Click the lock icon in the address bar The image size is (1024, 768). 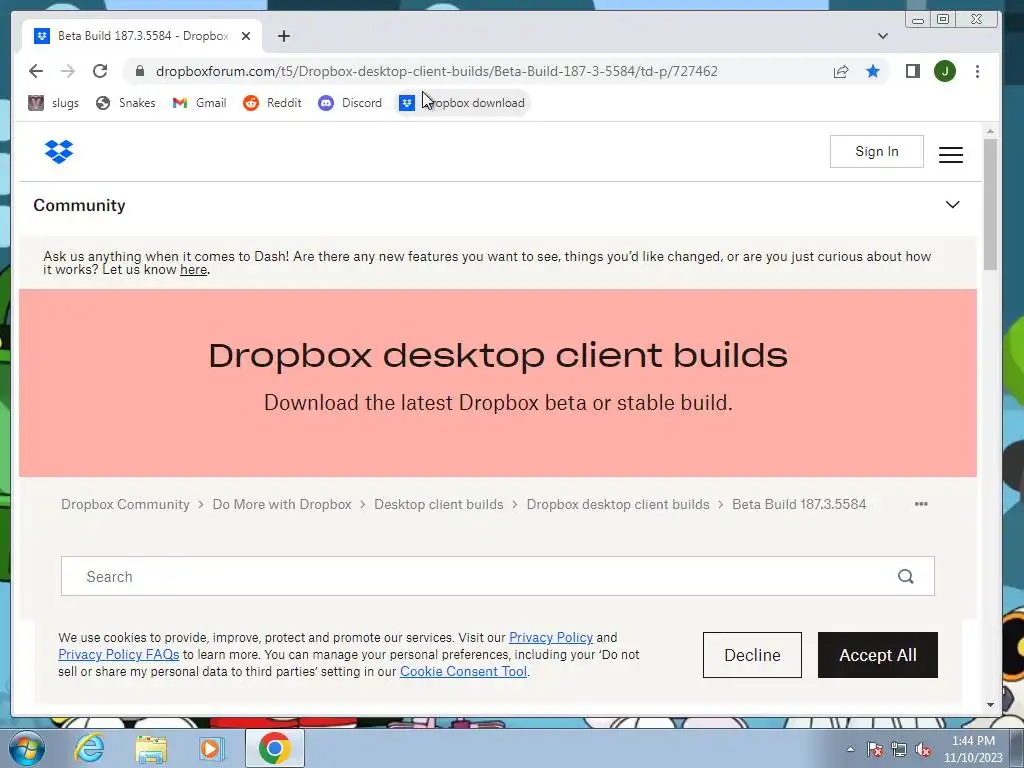(x=140, y=71)
